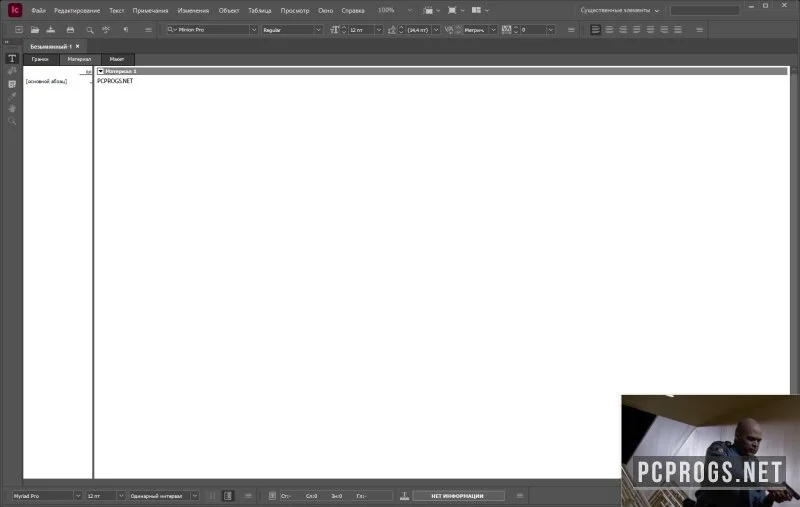Open paragraph alignment toolbar options menu
This screenshot has height=507, width=800.
(699, 30)
